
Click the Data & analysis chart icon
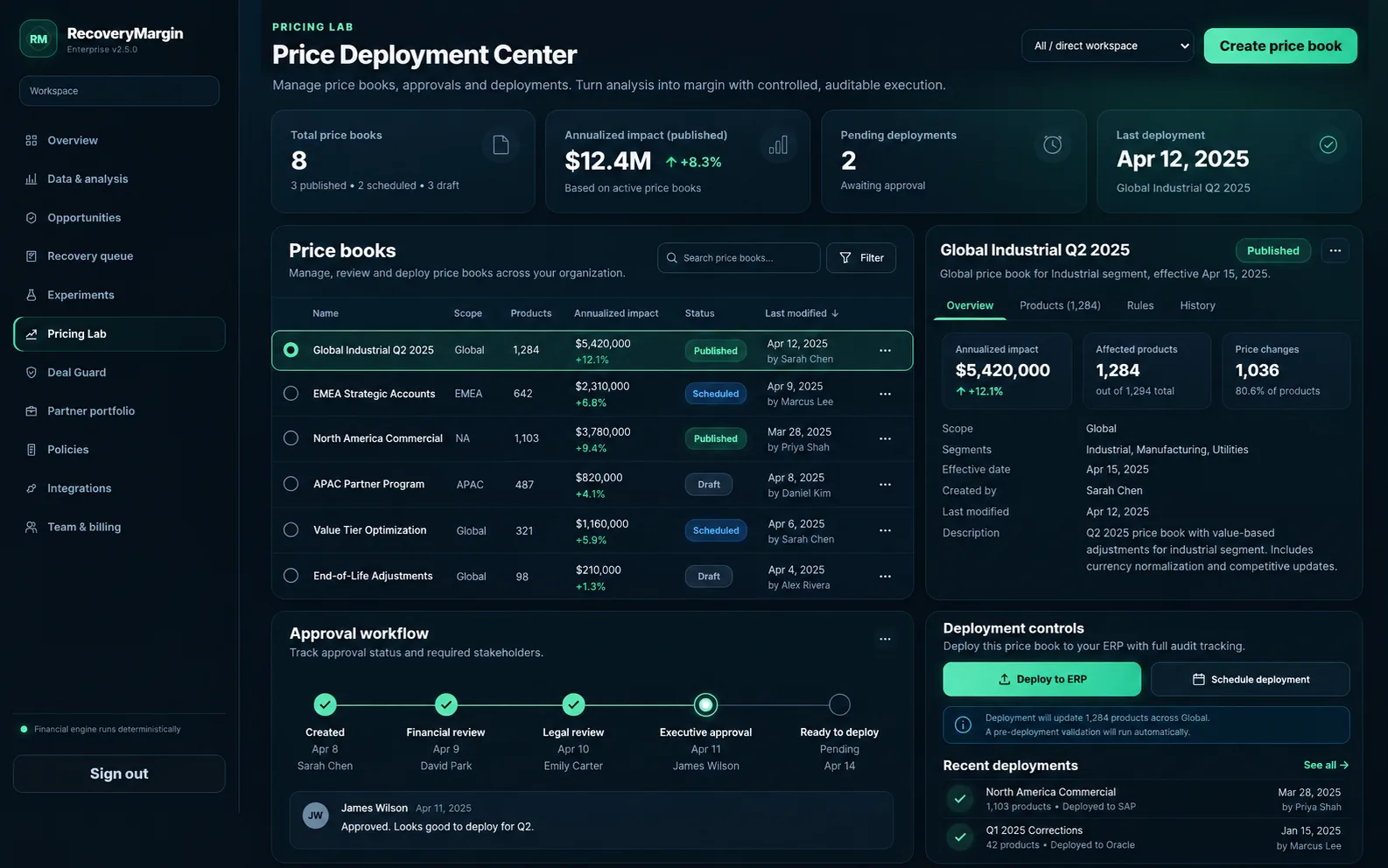click(32, 179)
